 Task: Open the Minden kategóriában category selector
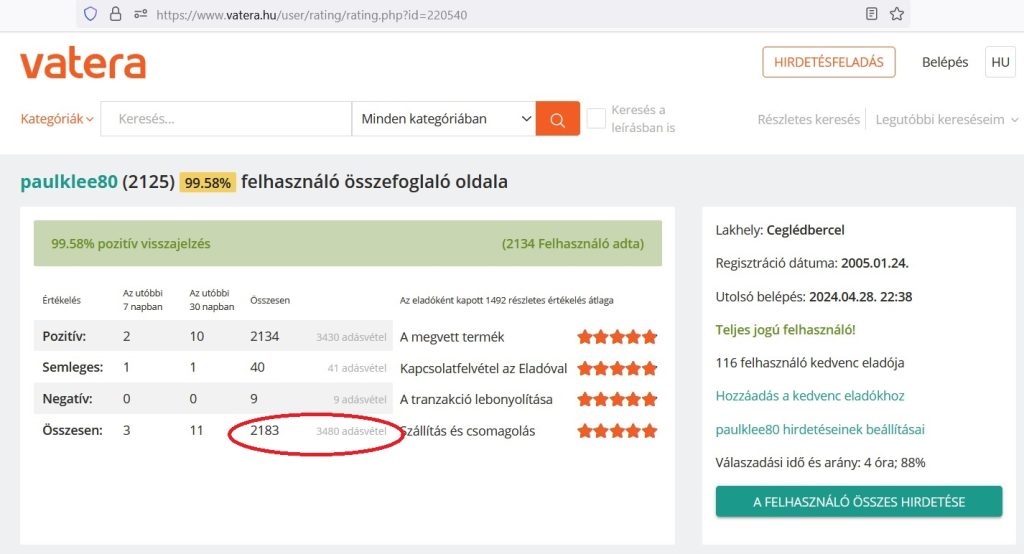(444, 119)
